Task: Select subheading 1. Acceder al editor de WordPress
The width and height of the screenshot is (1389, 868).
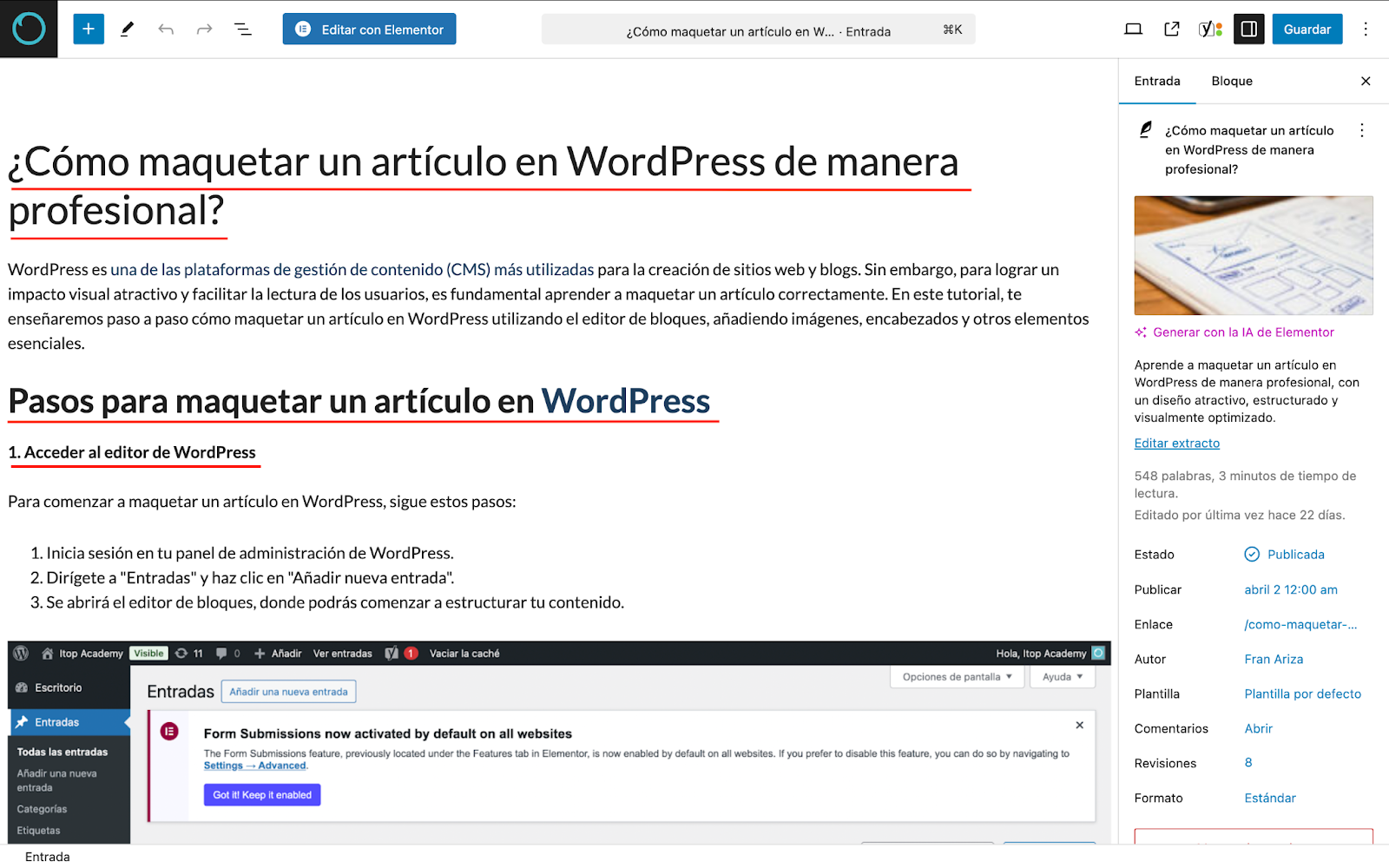Action: [132, 452]
